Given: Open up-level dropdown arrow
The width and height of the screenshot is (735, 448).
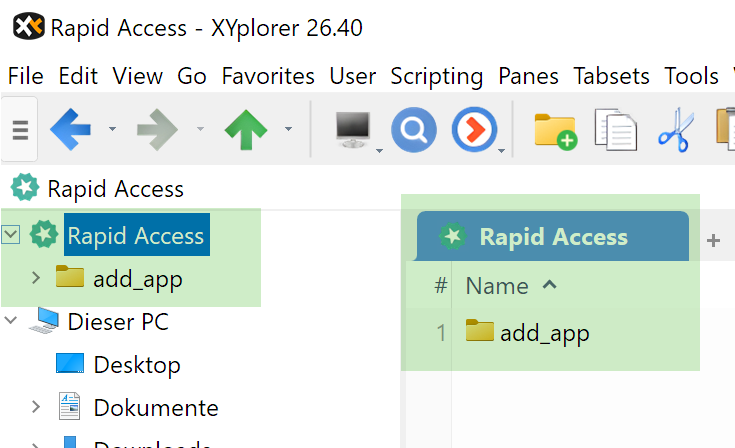Looking at the screenshot, I should pyautogui.click(x=288, y=128).
